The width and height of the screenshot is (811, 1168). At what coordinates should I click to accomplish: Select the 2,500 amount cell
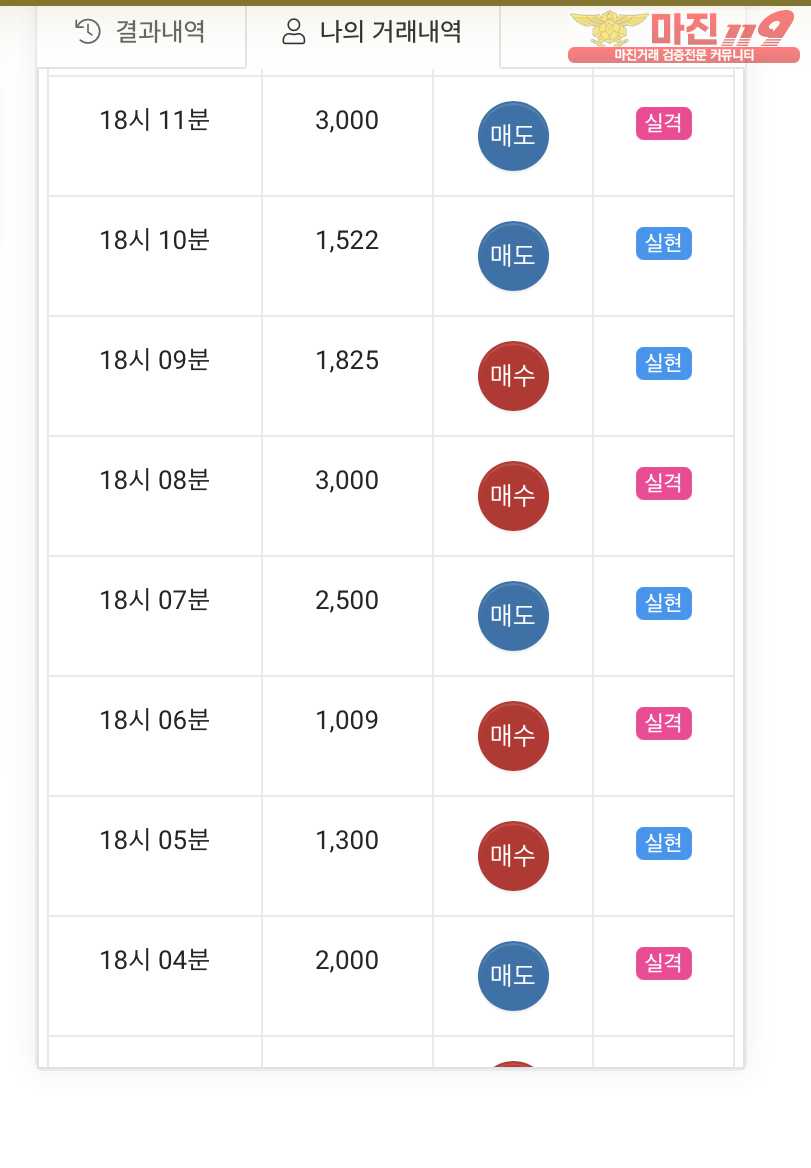click(x=347, y=616)
